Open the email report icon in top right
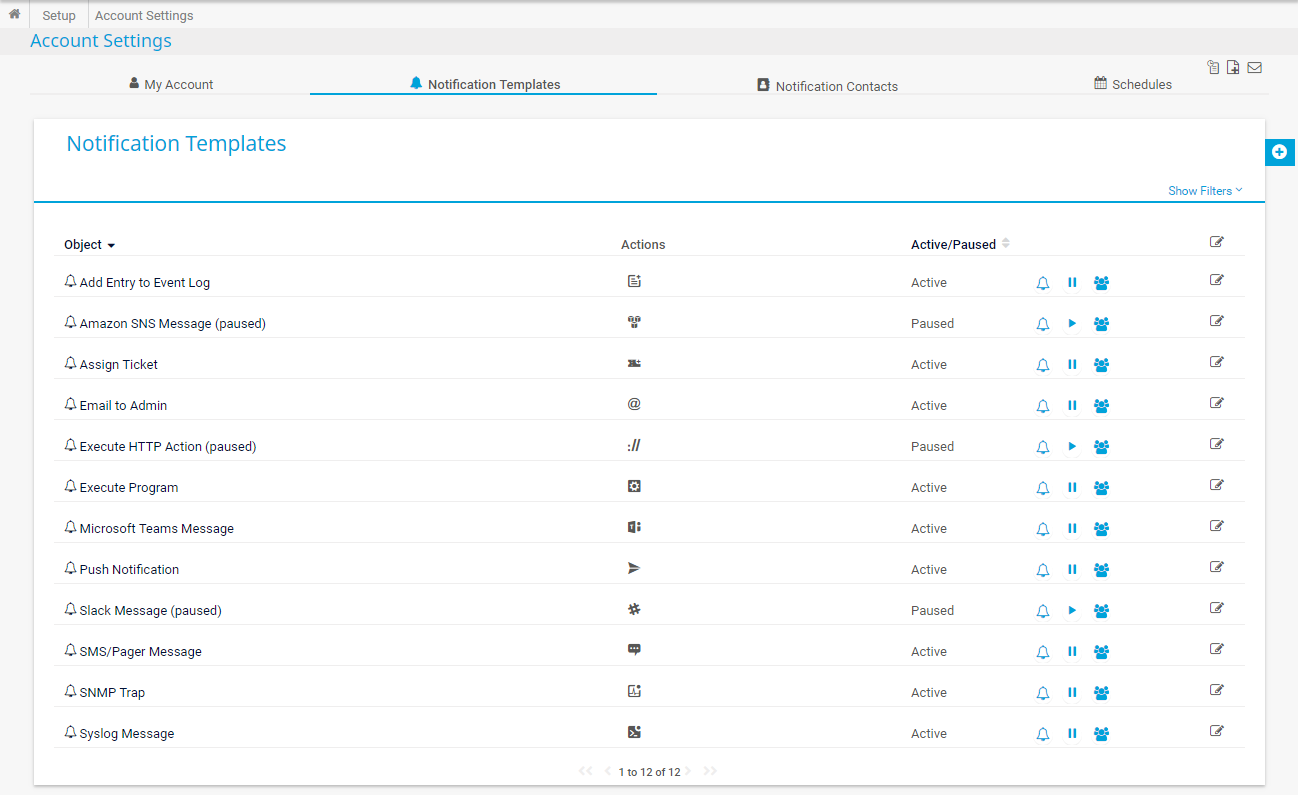1298x795 pixels. pos(1254,67)
